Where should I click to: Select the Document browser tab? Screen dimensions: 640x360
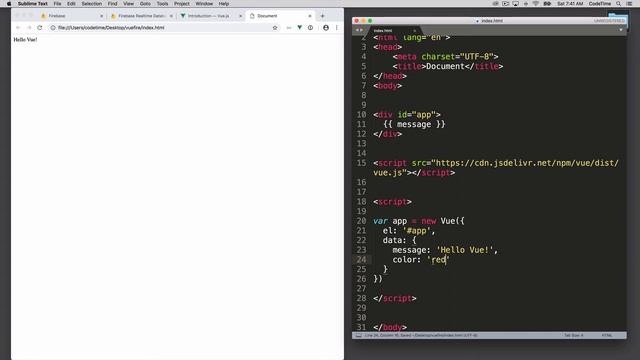coord(280,16)
